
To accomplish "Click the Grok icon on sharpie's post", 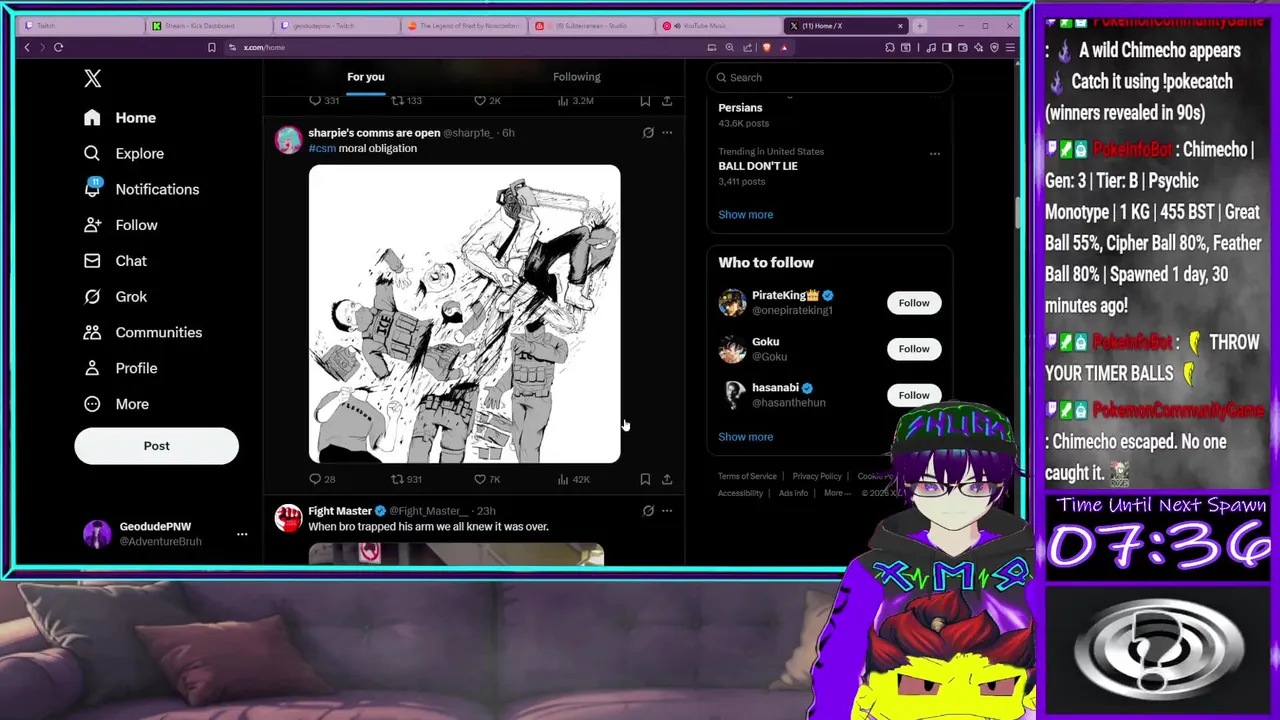I will 648,132.
